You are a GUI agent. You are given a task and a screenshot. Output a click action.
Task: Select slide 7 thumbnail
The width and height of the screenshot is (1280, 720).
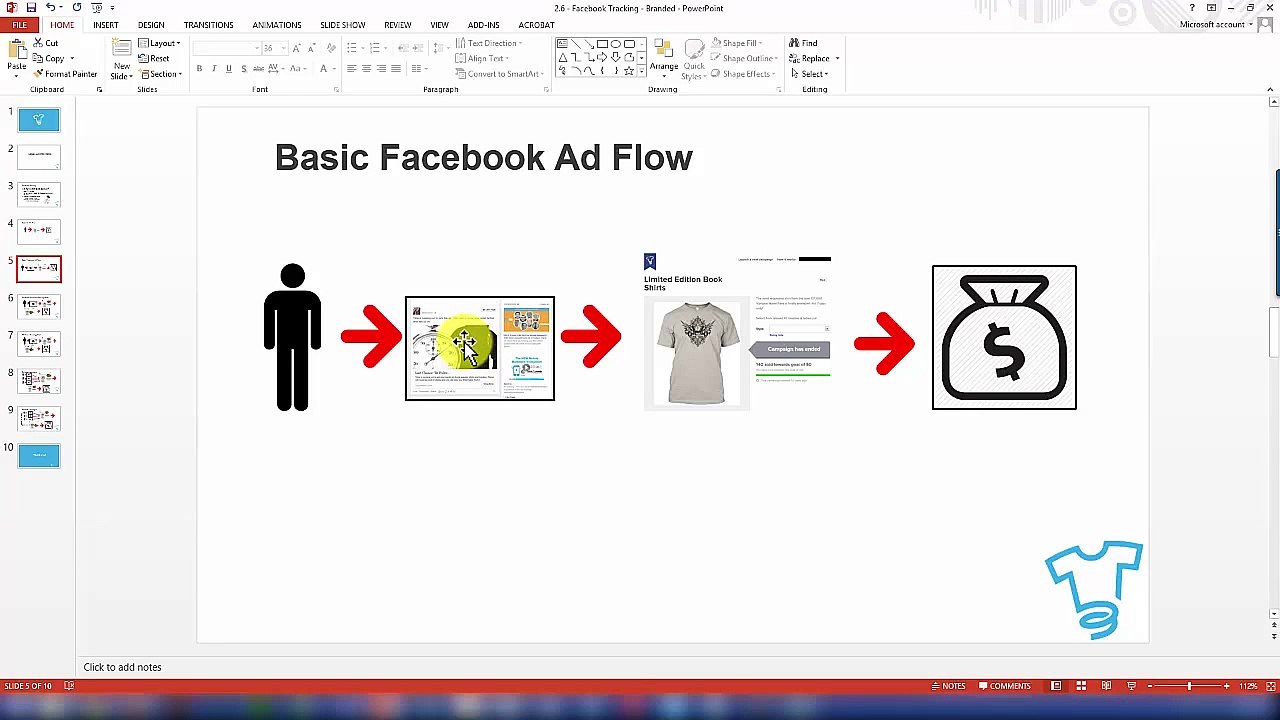pyautogui.click(x=39, y=343)
